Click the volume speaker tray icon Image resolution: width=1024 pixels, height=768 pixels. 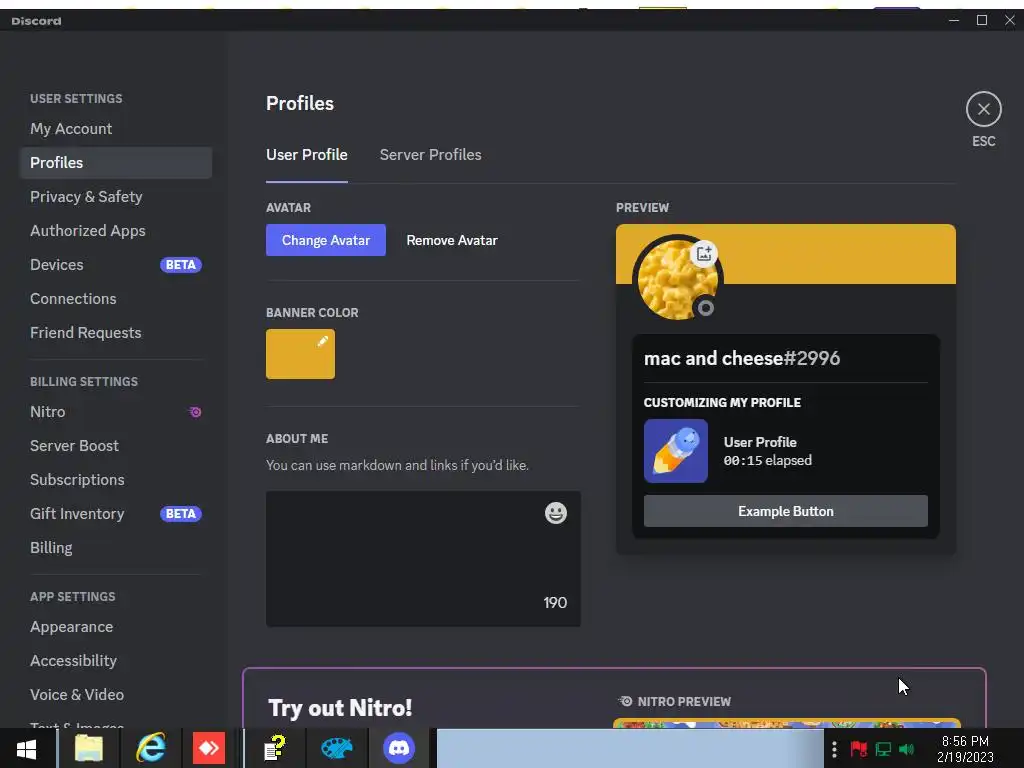(x=906, y=748)
